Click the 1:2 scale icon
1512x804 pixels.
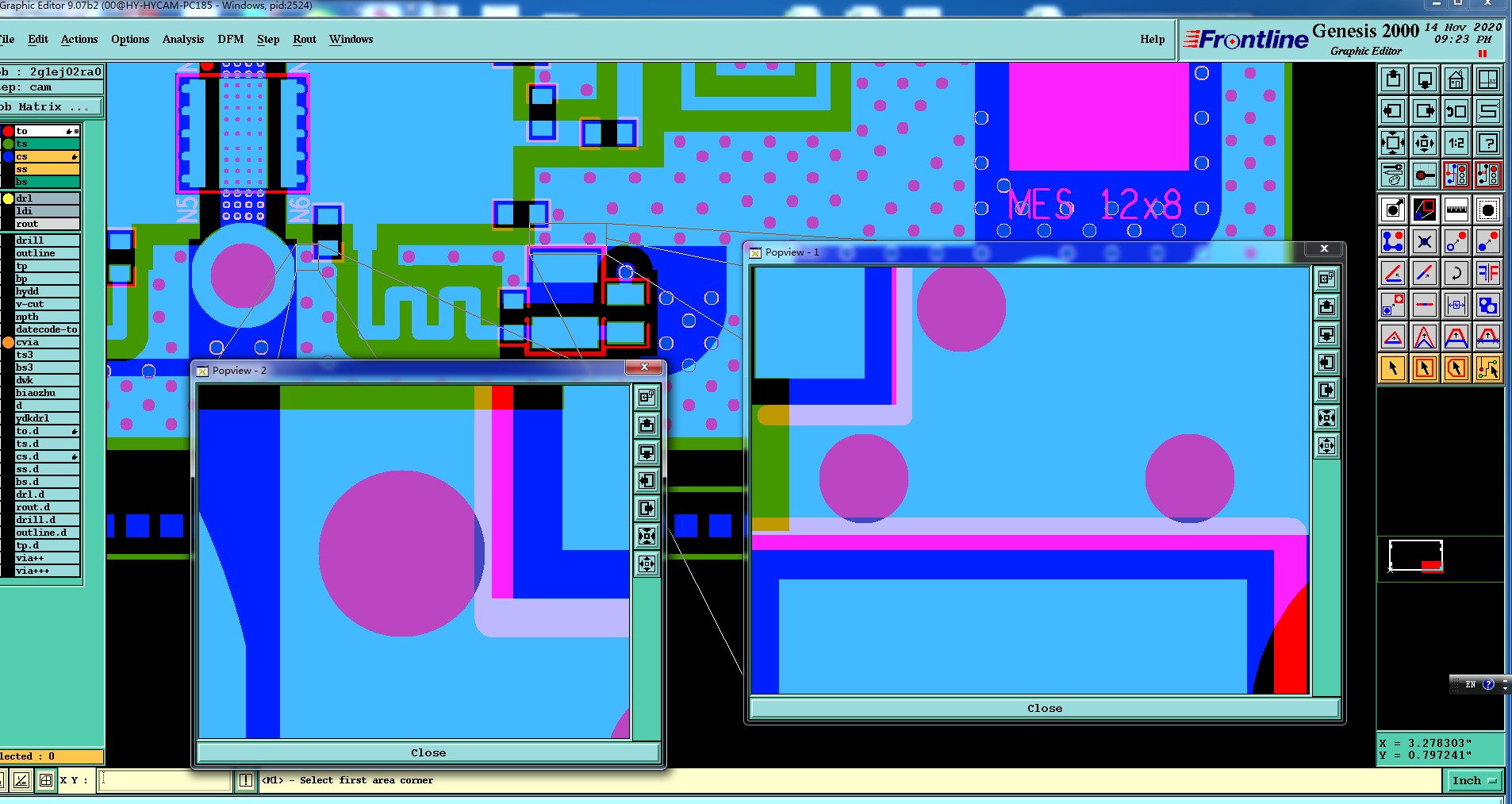[1456, 143]
